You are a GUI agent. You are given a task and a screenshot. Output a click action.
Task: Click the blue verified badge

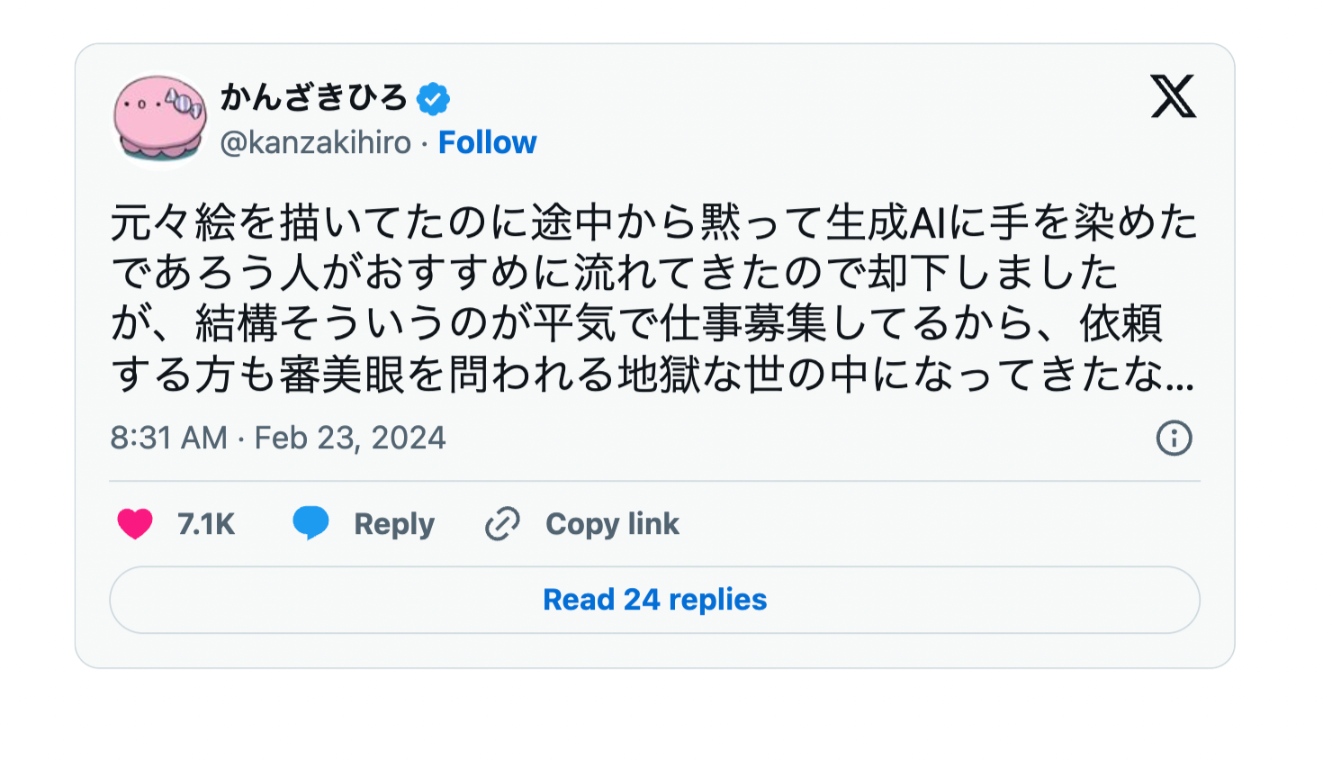[433, 99]
